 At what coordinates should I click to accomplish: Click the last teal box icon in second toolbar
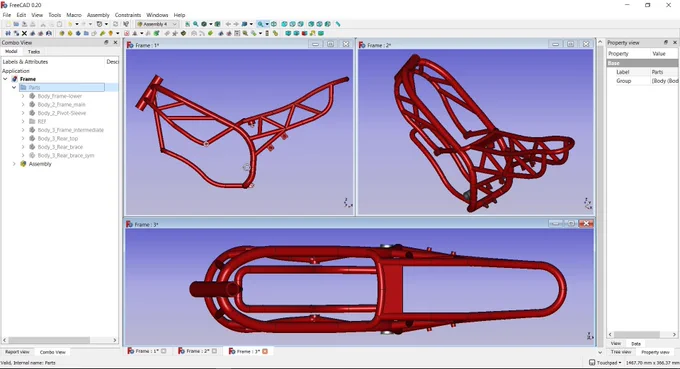(320, 33)
